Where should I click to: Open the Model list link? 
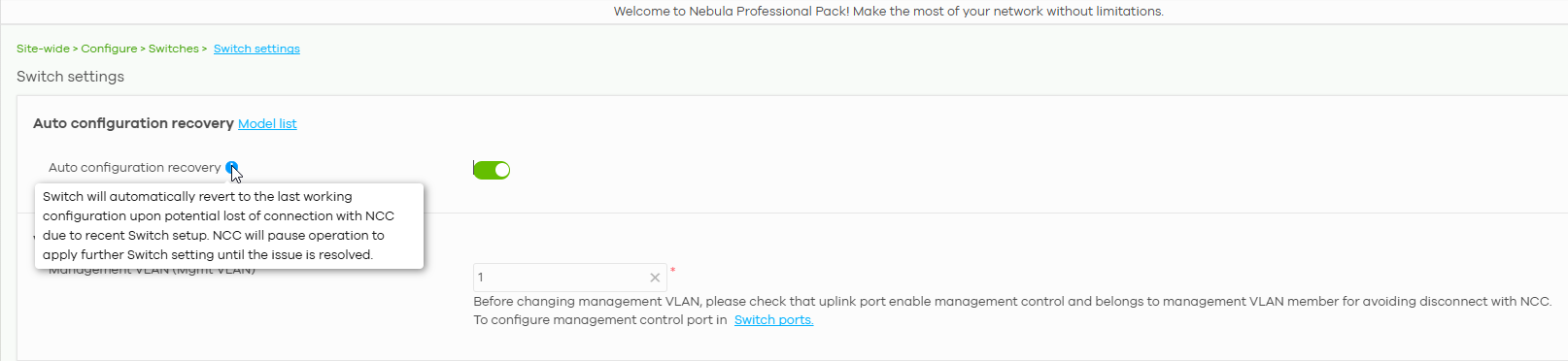267,124
